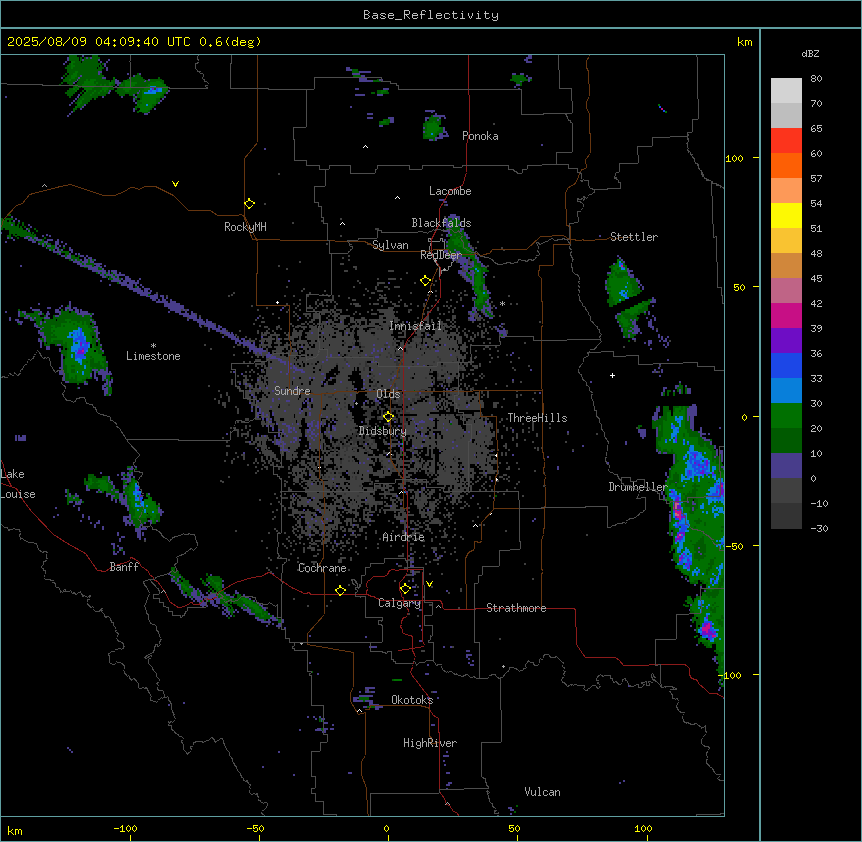Click the 80 value on the dBZ scale
This screenshot has height=842, width=862.
(x=816, y=79)
